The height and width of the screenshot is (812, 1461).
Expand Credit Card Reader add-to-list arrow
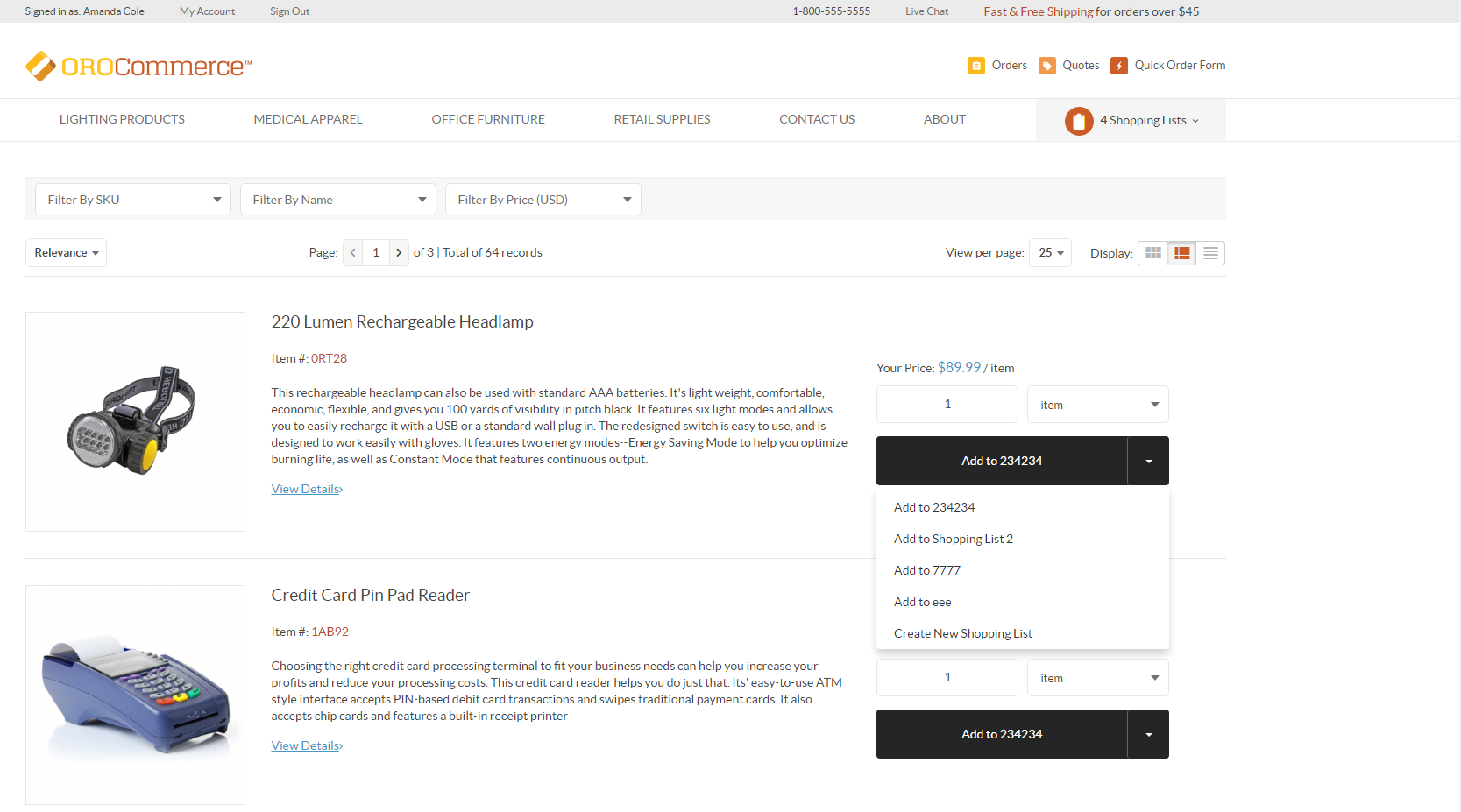point(1148,734)
